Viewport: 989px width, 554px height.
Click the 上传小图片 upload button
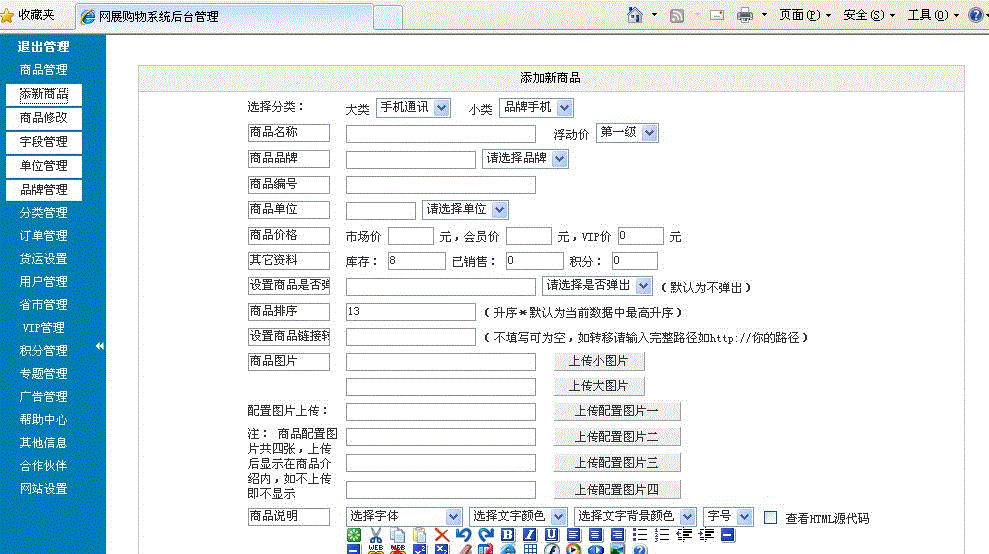coord(598,361)
